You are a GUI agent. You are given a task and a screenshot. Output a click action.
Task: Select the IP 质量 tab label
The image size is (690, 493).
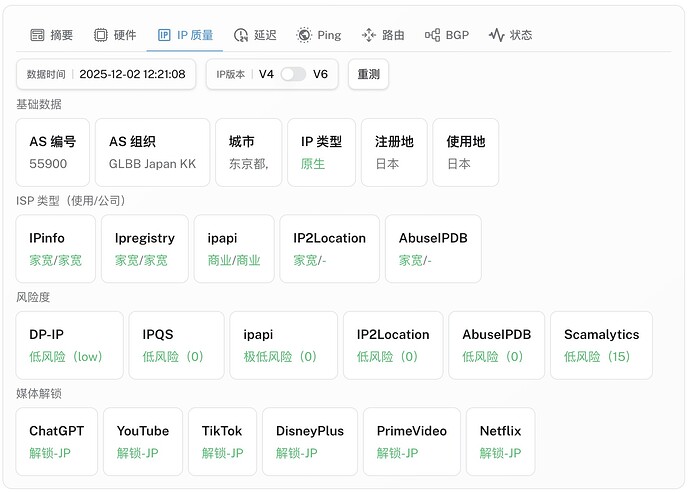pyautogui.click(x=195, y=35)
